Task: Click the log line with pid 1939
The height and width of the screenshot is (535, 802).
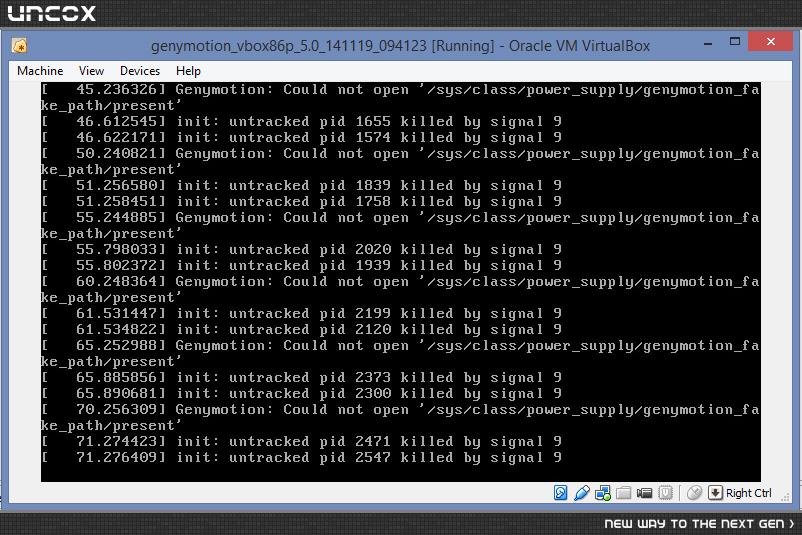Action: click(x=302, y=265)
